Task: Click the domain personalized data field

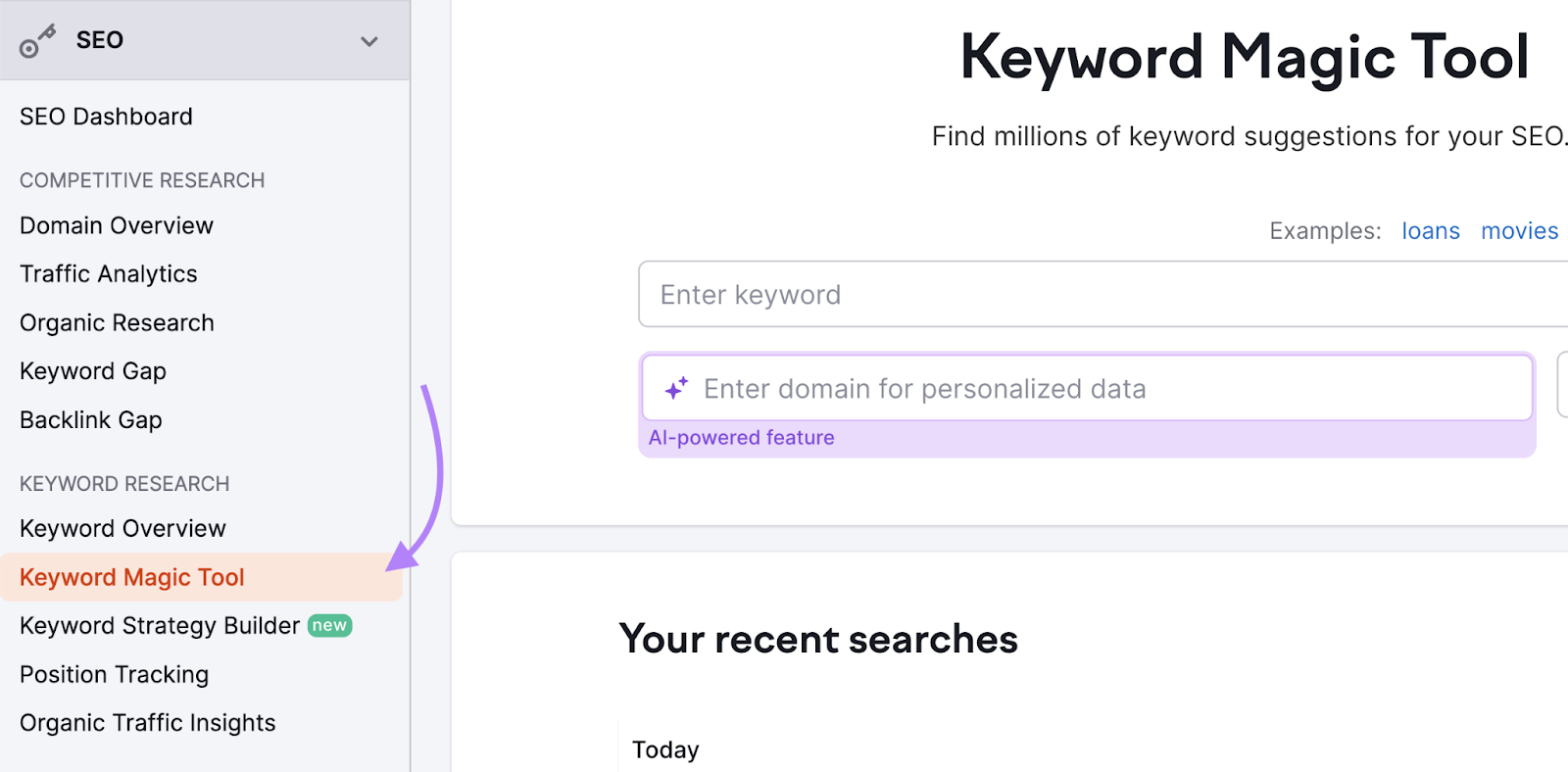Action: 980,388
